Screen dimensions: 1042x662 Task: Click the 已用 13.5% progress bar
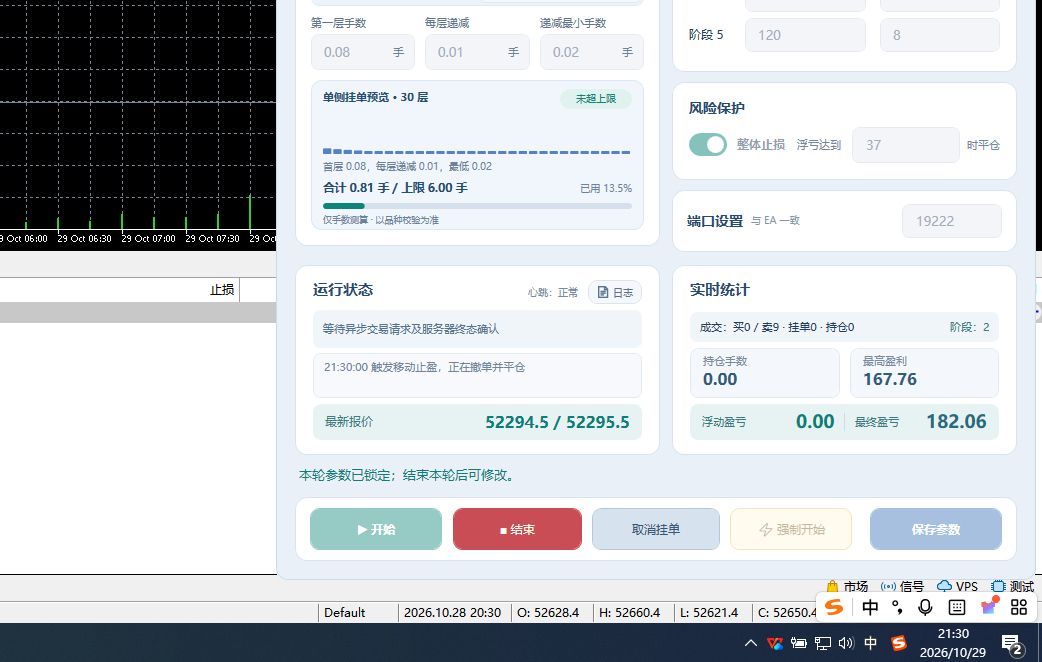click(477, 206)
